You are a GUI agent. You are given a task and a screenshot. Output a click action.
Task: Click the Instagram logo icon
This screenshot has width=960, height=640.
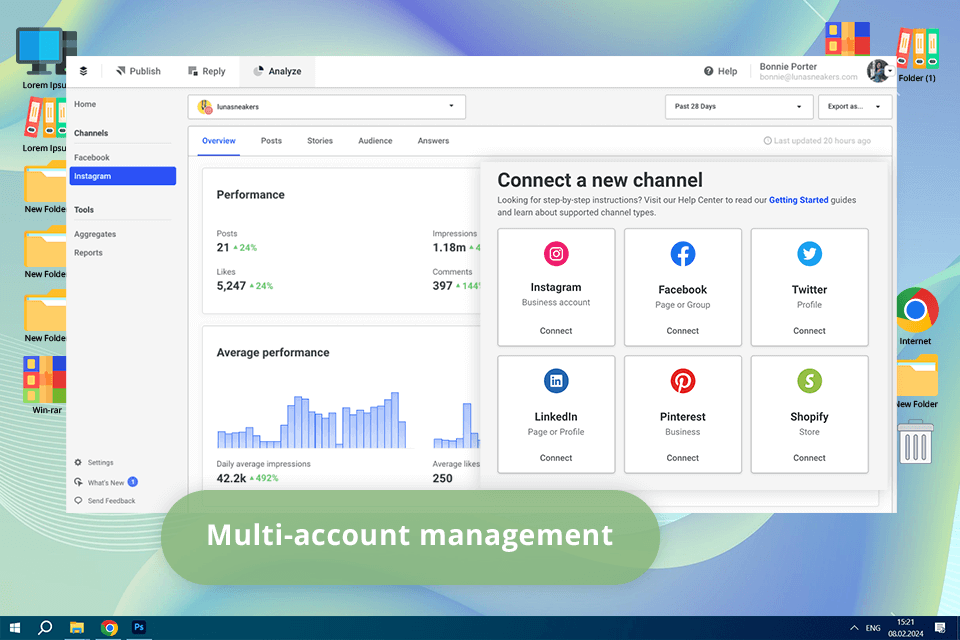(x=556, y=254)
